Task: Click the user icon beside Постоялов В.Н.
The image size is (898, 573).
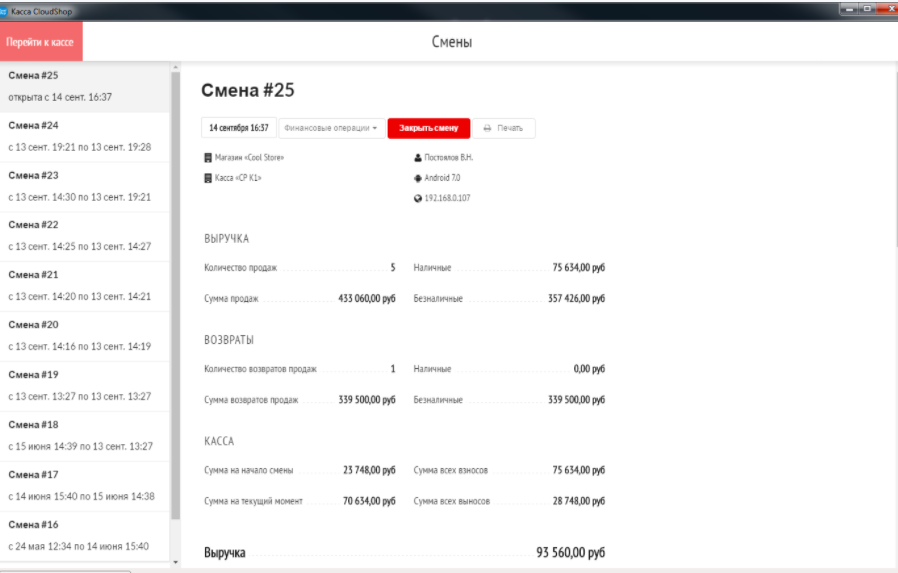Action: click(418, 157)
